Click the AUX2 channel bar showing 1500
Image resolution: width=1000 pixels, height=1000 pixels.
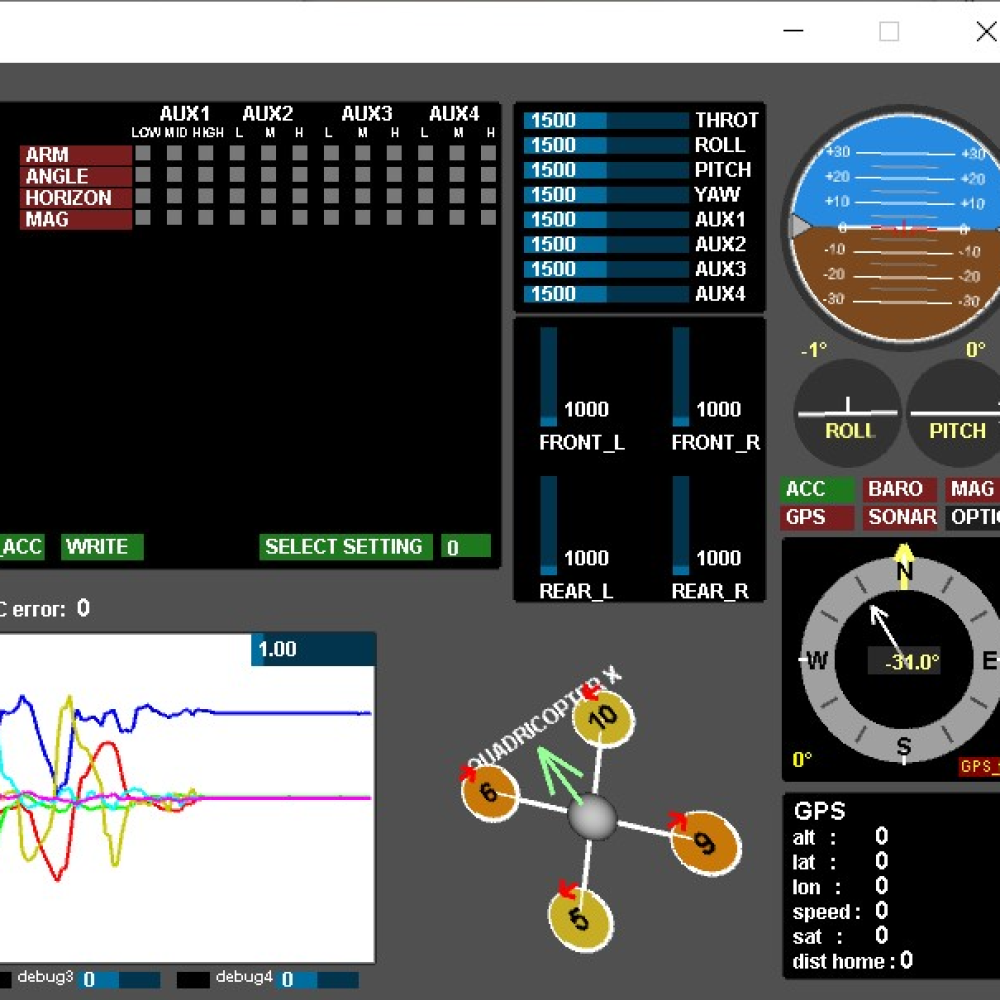coord(607,245)
